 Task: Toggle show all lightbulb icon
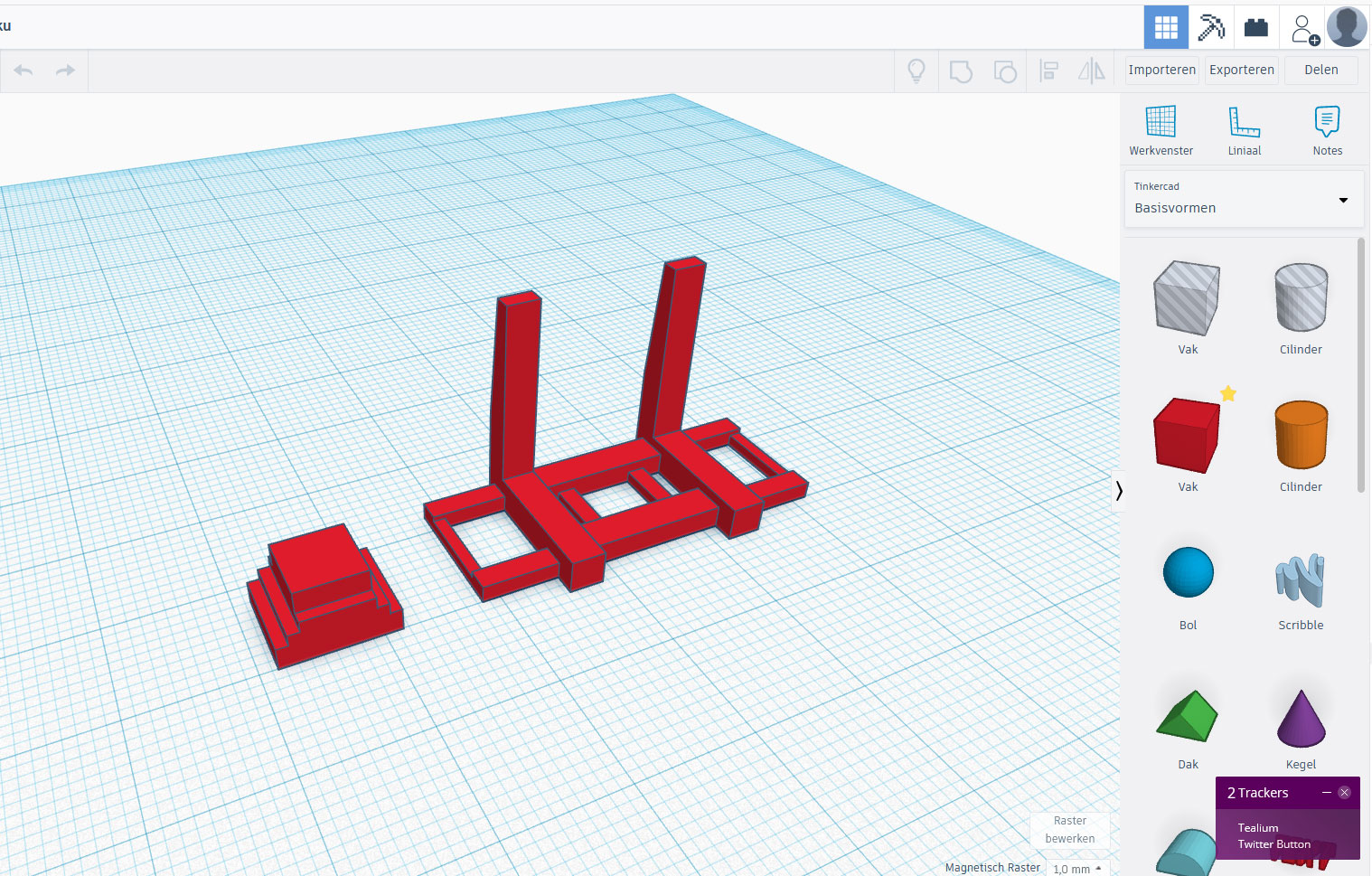click(x=916, y=71)
